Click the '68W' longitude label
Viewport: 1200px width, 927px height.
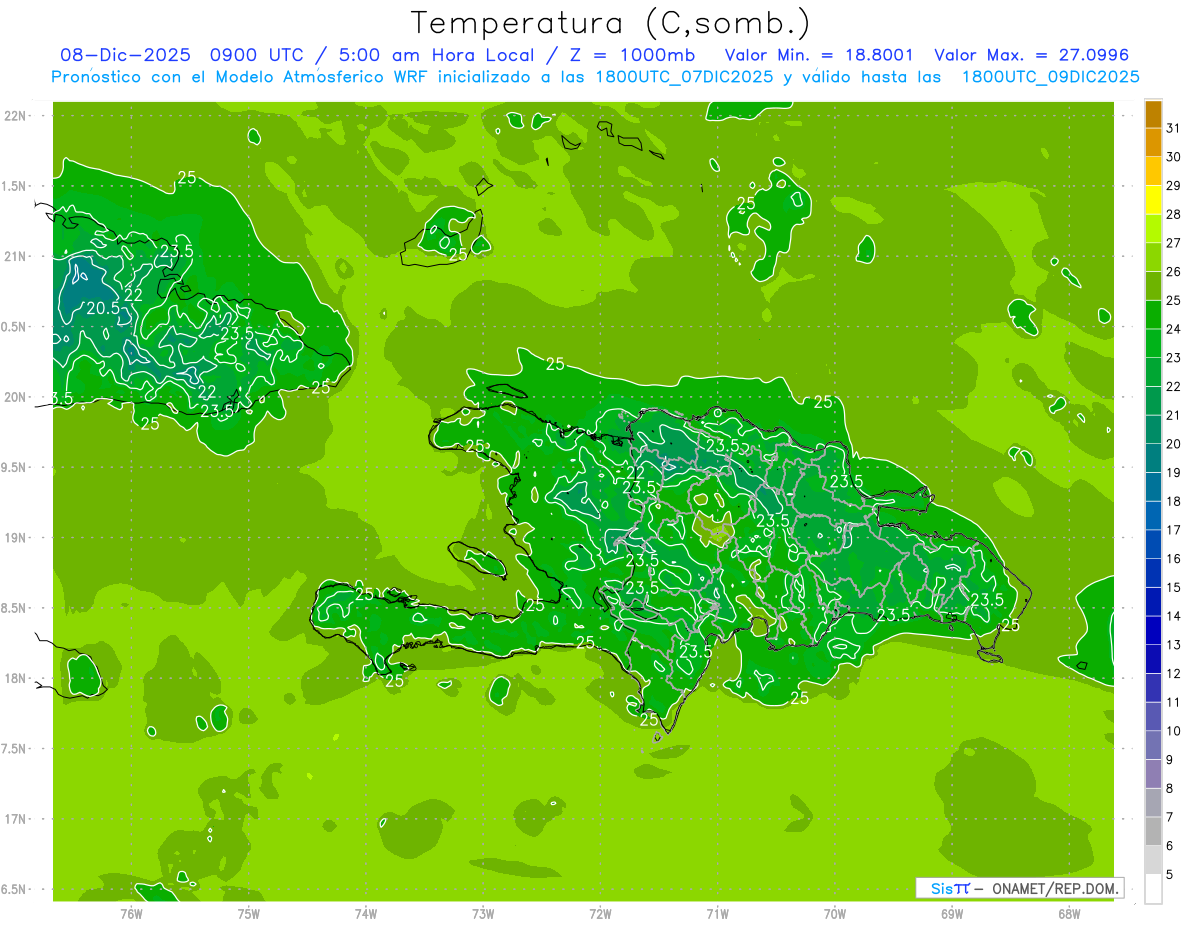click(x=1068, y=914)
